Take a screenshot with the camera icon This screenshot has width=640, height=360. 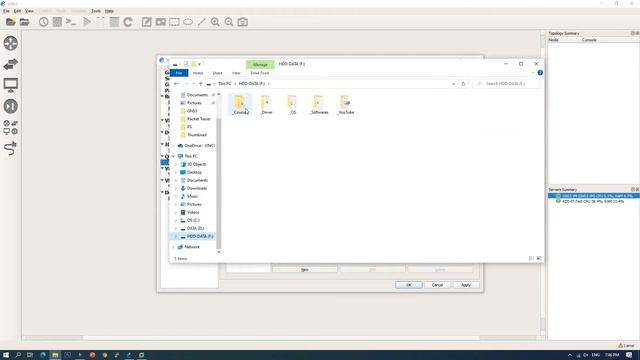(x=243, y=22)
